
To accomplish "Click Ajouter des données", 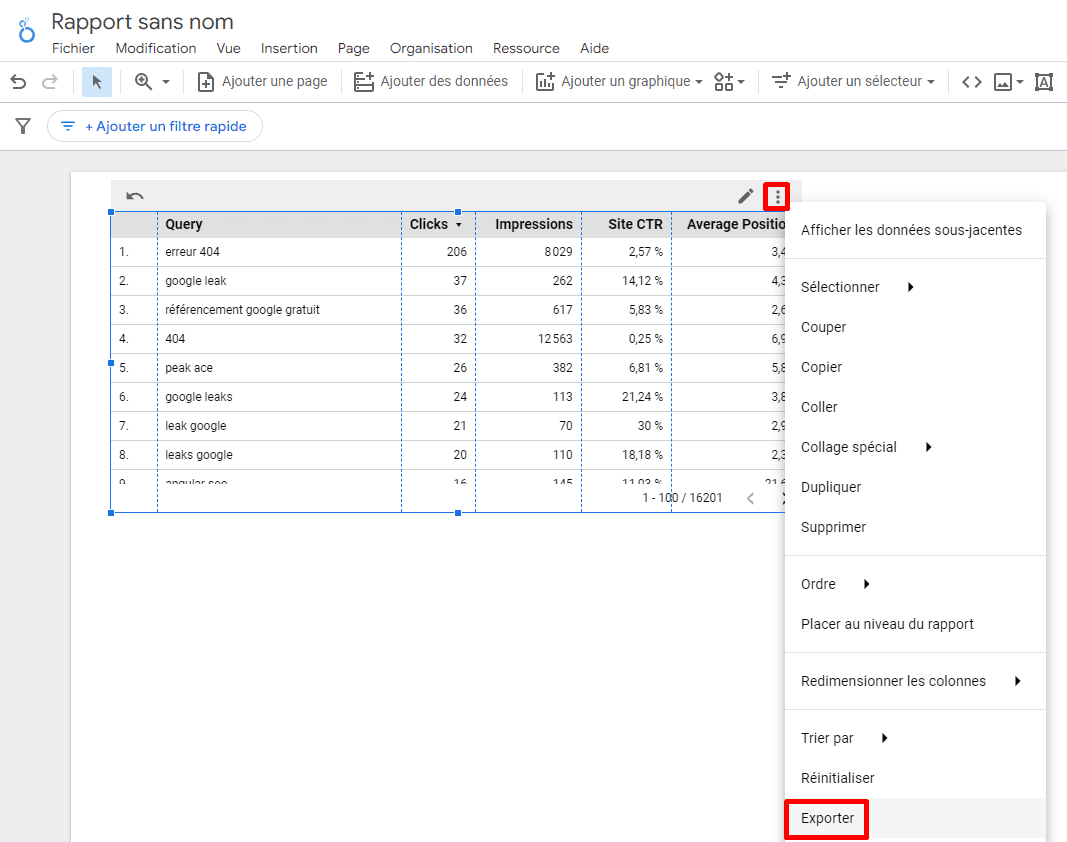I will pyautogui.click(x=431, y=82).
